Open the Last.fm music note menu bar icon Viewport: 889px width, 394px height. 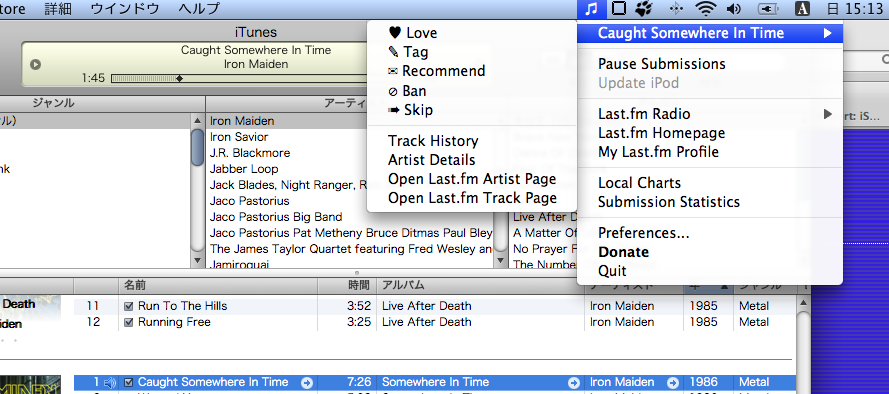point(592,9)
